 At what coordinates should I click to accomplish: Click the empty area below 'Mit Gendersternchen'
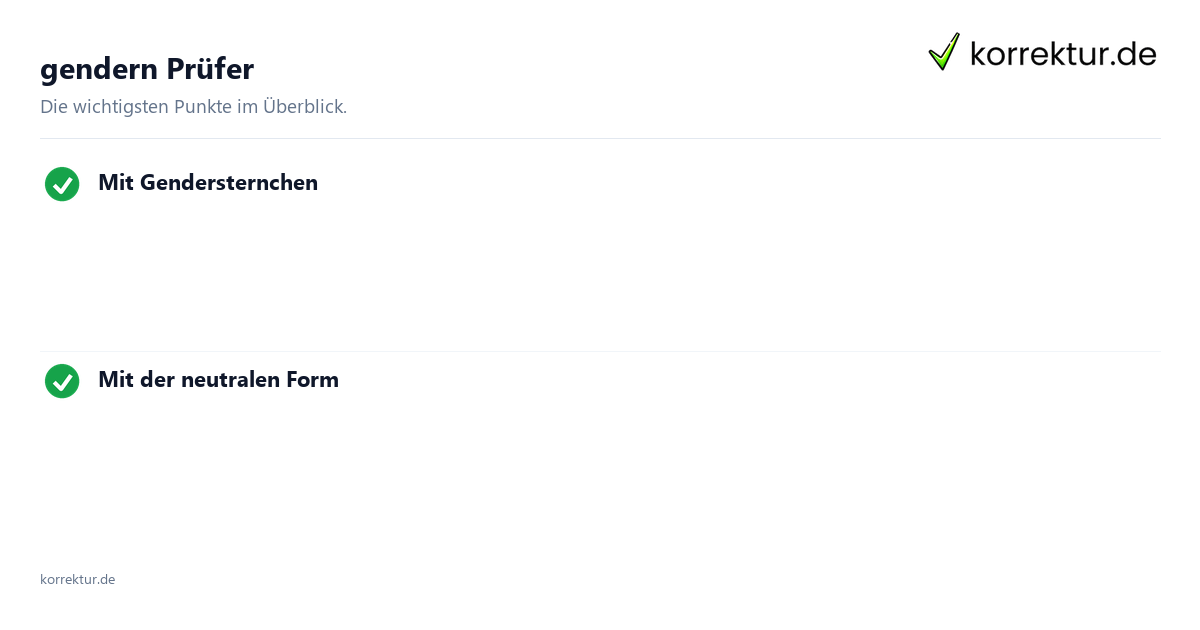pyautogui.click(x=600, y=272)
